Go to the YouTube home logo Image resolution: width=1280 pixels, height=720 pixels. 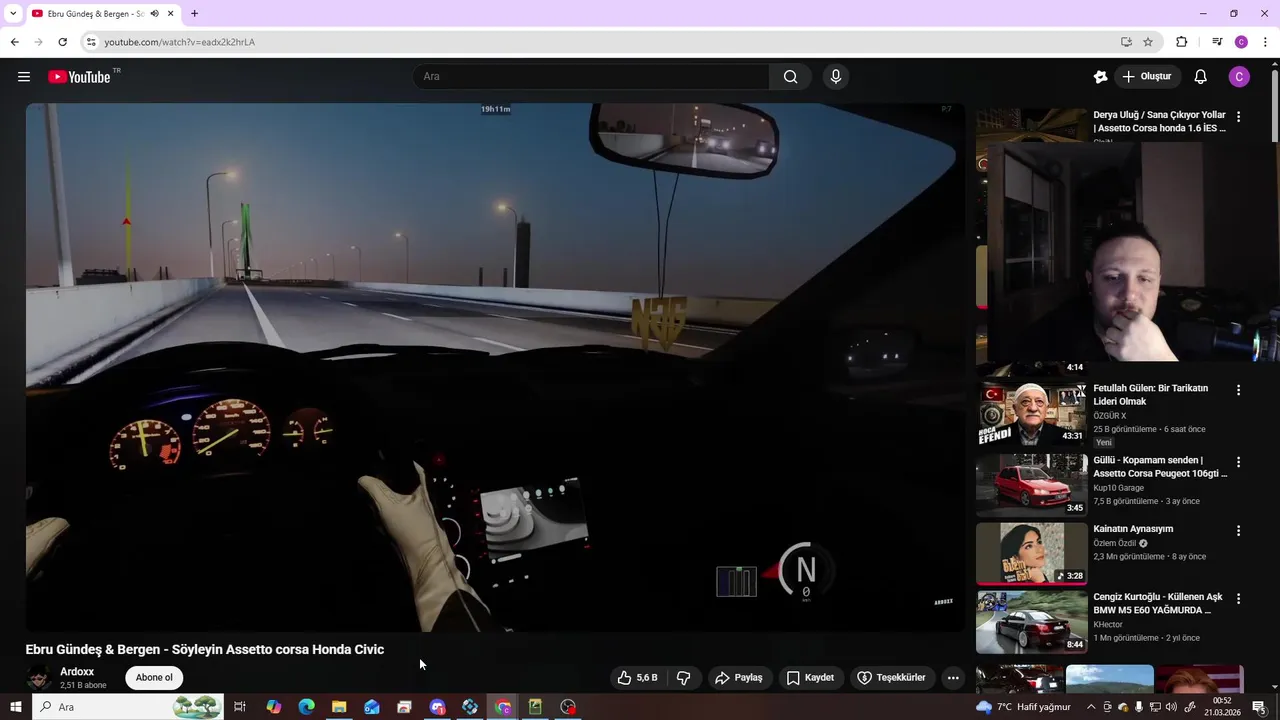(x=79, y=77)
